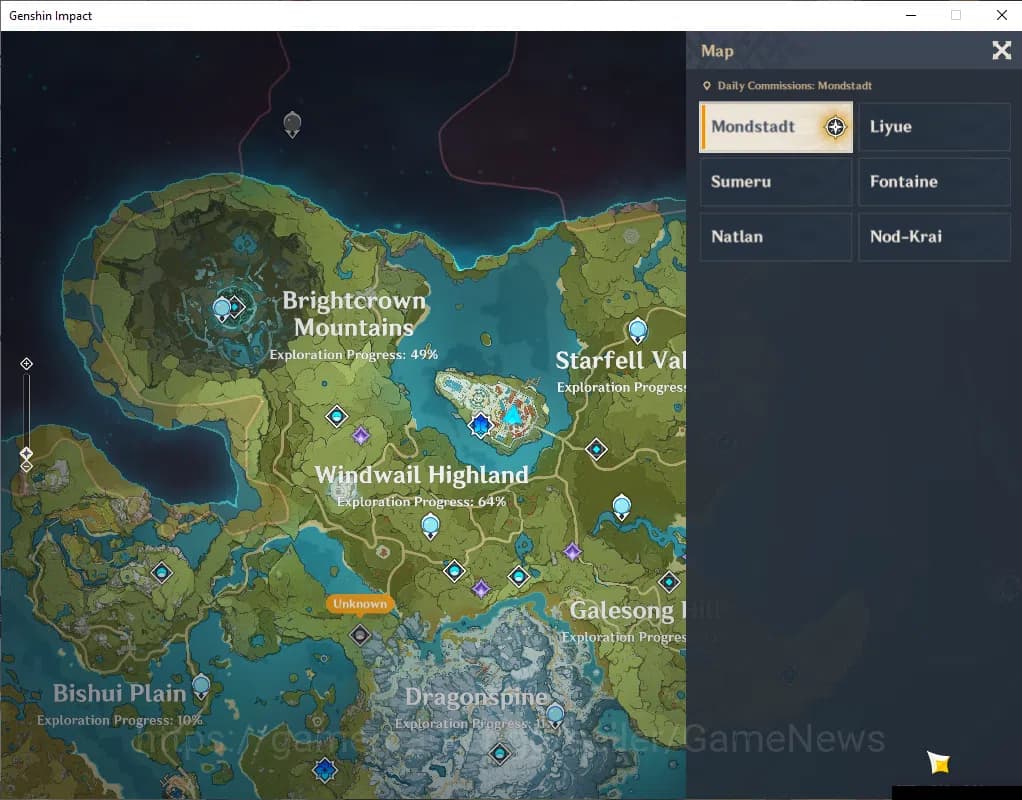The width and height of the screenshot is (1022, 800).
Task: Switch map to Mondstadt region
Action: click(x=776, y=126)
